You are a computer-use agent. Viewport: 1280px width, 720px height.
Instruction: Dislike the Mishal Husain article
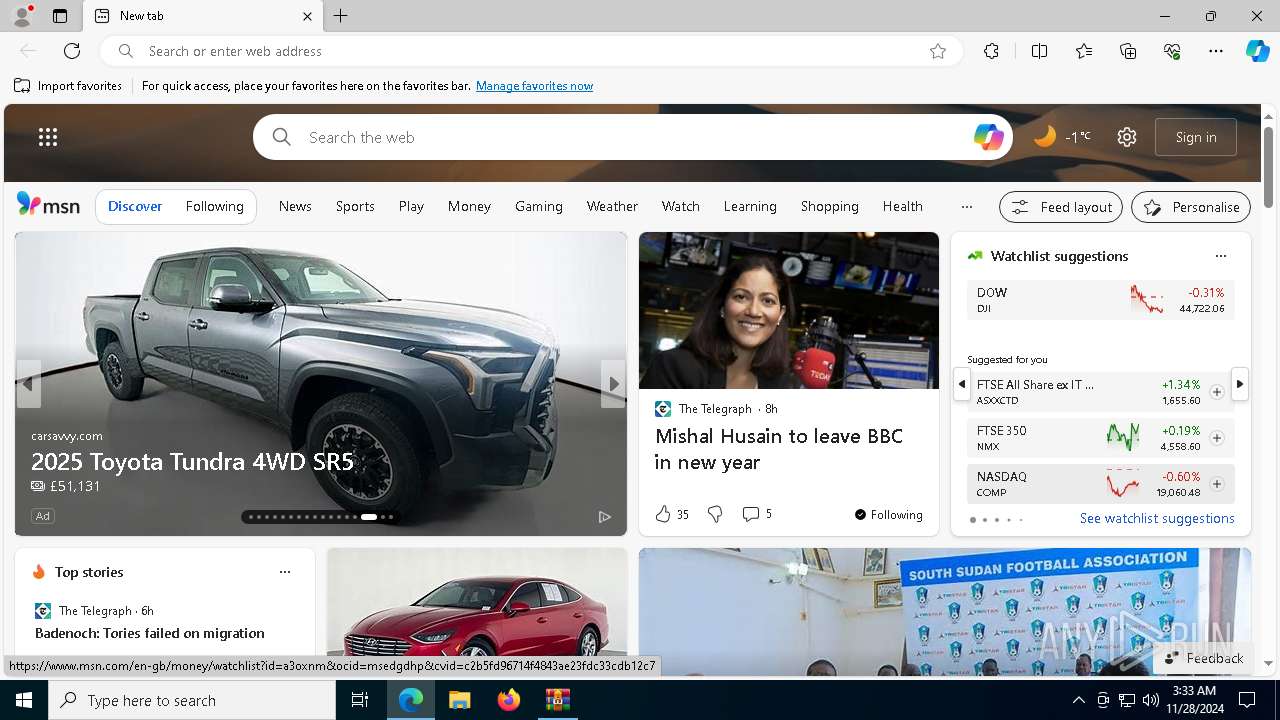coord(715,514)
